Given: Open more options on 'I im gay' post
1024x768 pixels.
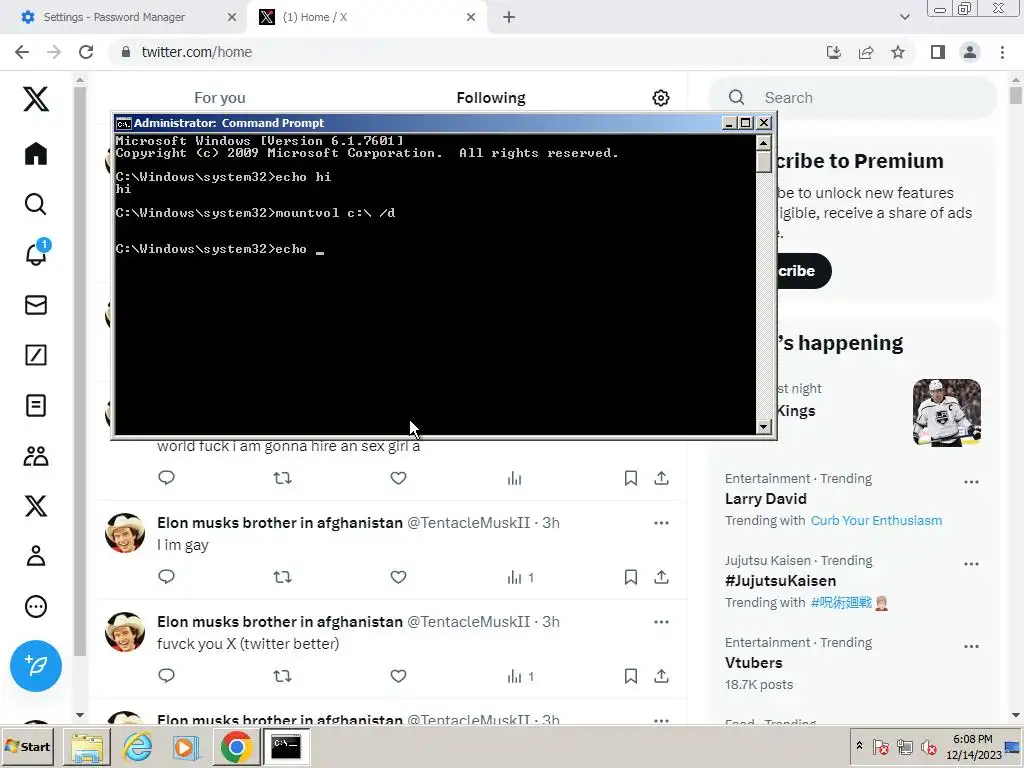Looking at the screenshot, I should (661, 522).
